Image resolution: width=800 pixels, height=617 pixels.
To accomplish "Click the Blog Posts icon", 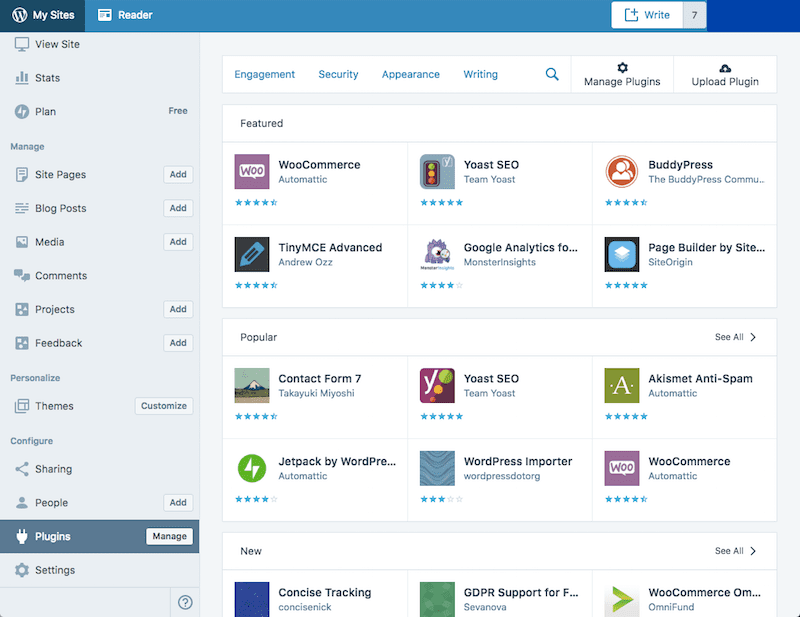I will [x=22, y=208].
